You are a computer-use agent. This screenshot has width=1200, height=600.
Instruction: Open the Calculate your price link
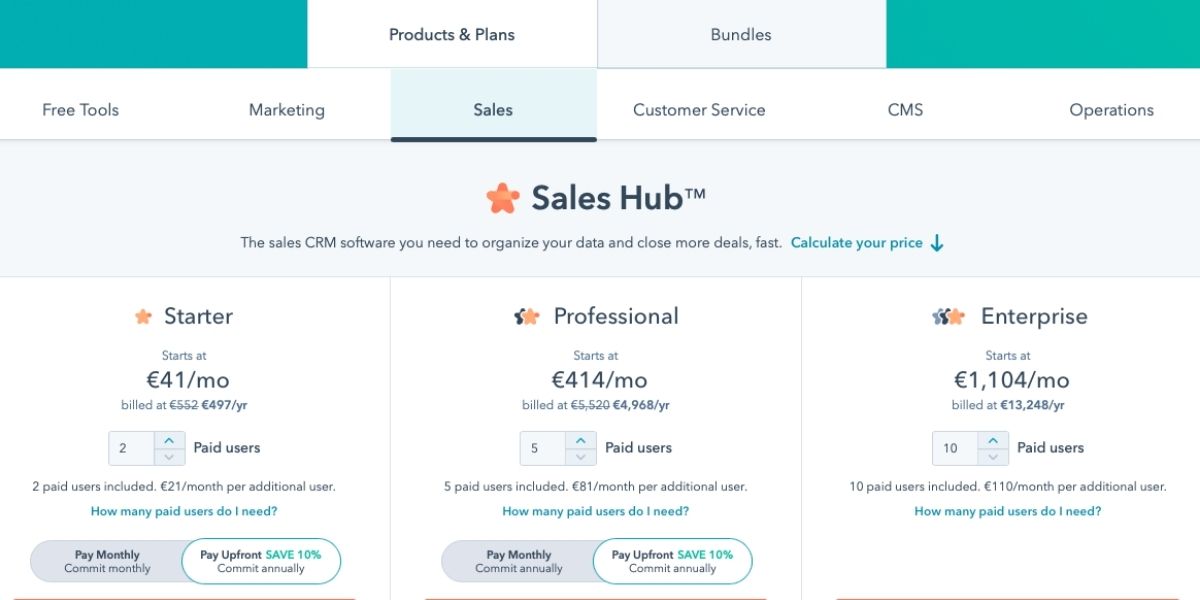pyautogui.click(x=857, y=243)
